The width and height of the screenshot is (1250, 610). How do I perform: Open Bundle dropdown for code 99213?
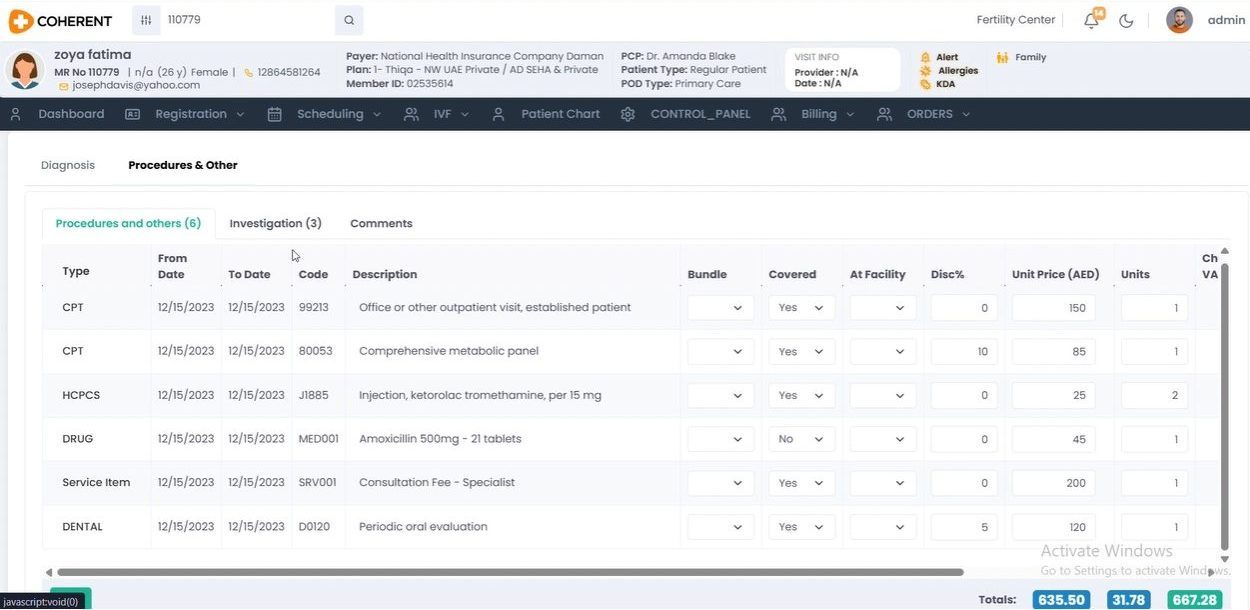pyautogui.click(x=720, y=308)
